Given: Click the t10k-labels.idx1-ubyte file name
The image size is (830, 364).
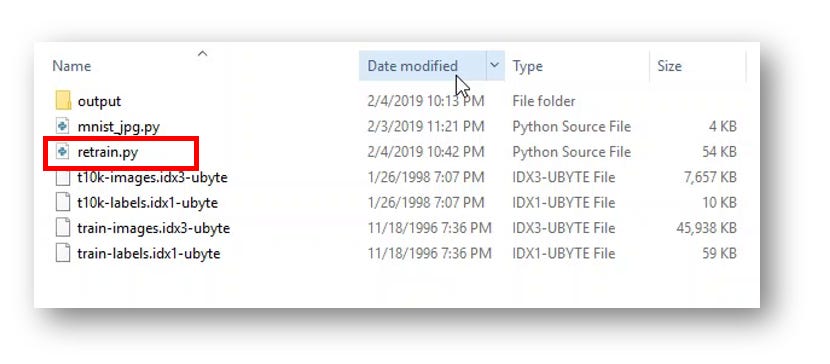Looking at the screenshot, I should pos(148,203).
